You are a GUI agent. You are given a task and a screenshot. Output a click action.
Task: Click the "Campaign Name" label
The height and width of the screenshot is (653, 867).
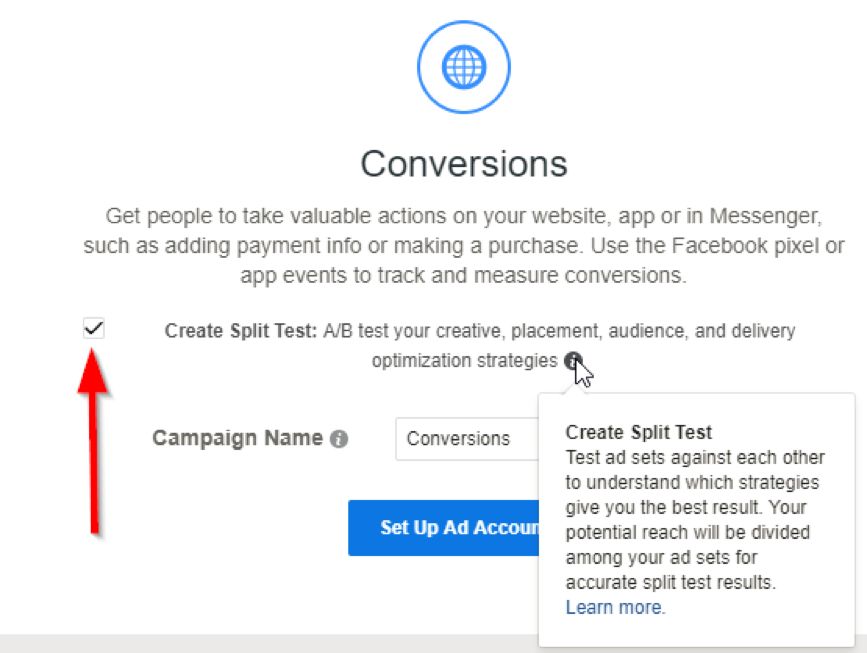pyautogui.click(x=237, y=438)
